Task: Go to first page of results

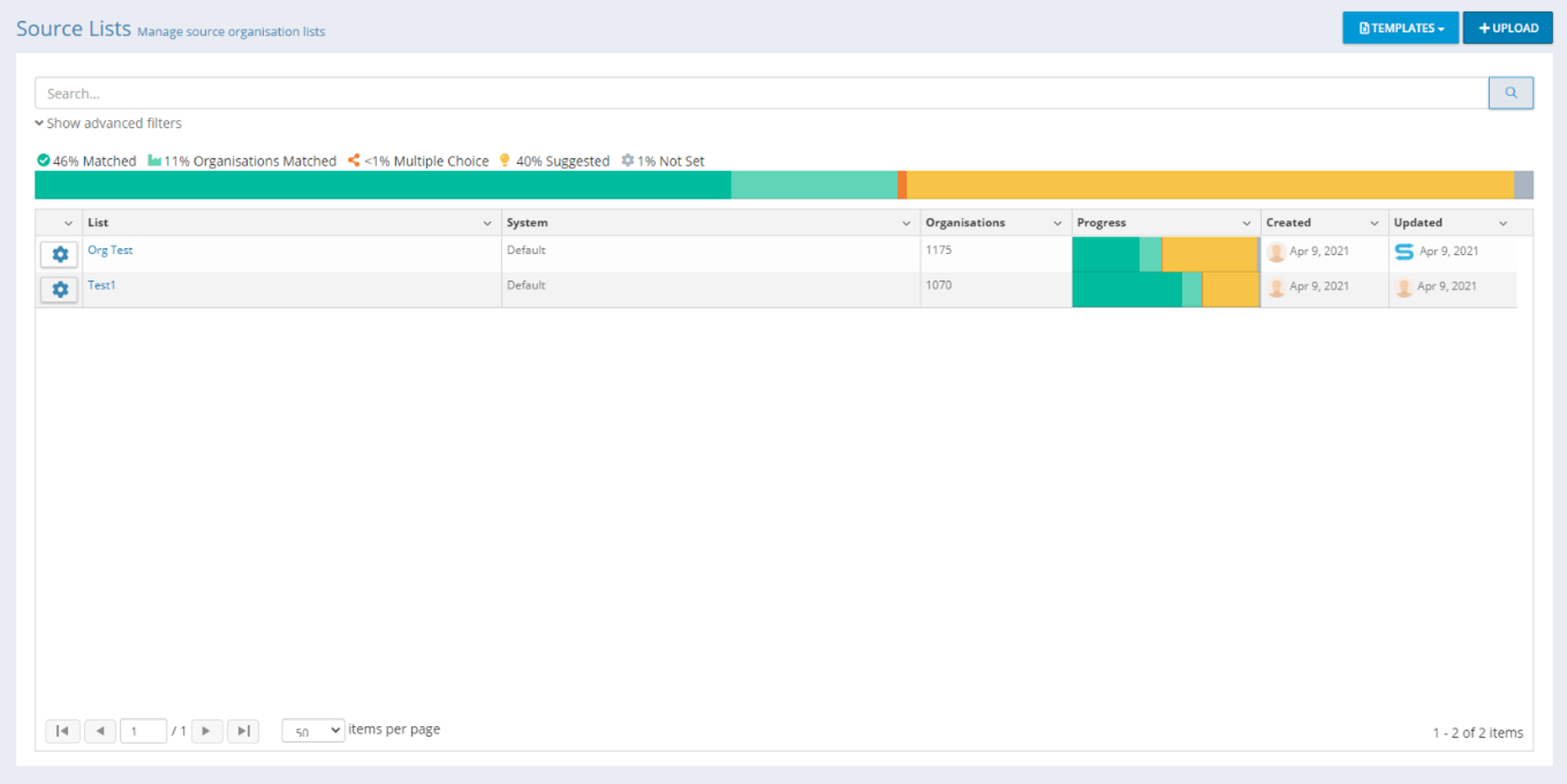Action: [62, 731]
